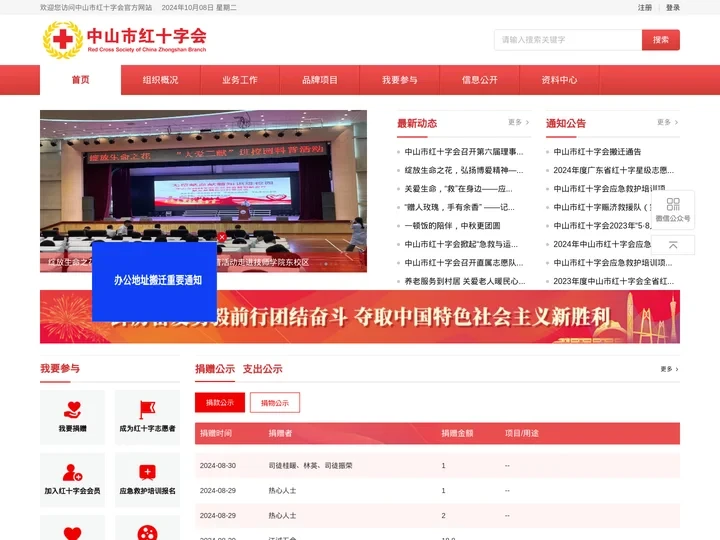Expand 更多 in 通知公告 section
Viewport: 720px width, 540px height.
(x=667, y=122)
